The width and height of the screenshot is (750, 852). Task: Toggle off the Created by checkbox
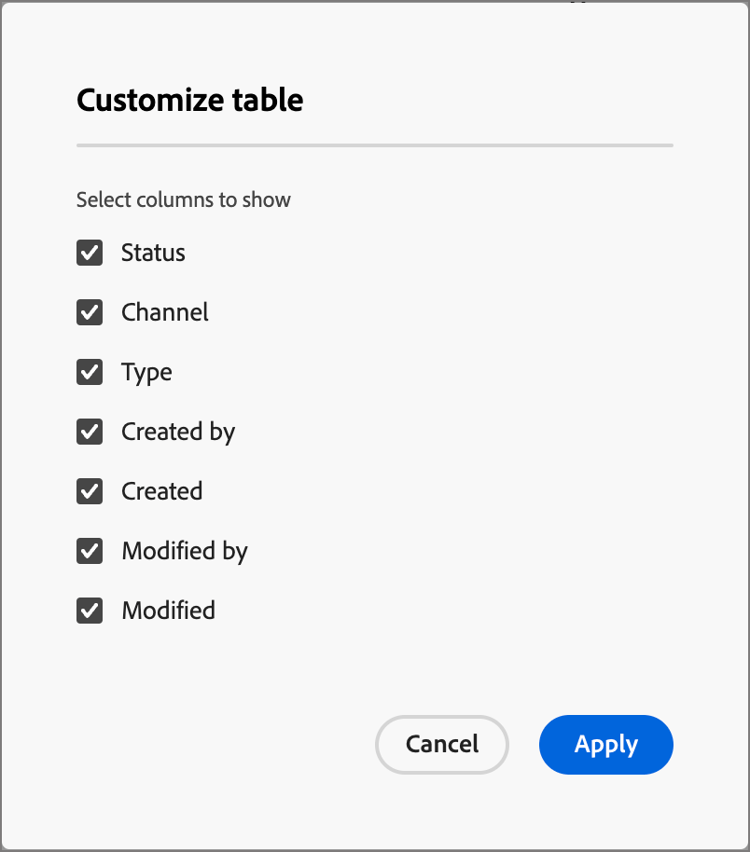(90, 432)
